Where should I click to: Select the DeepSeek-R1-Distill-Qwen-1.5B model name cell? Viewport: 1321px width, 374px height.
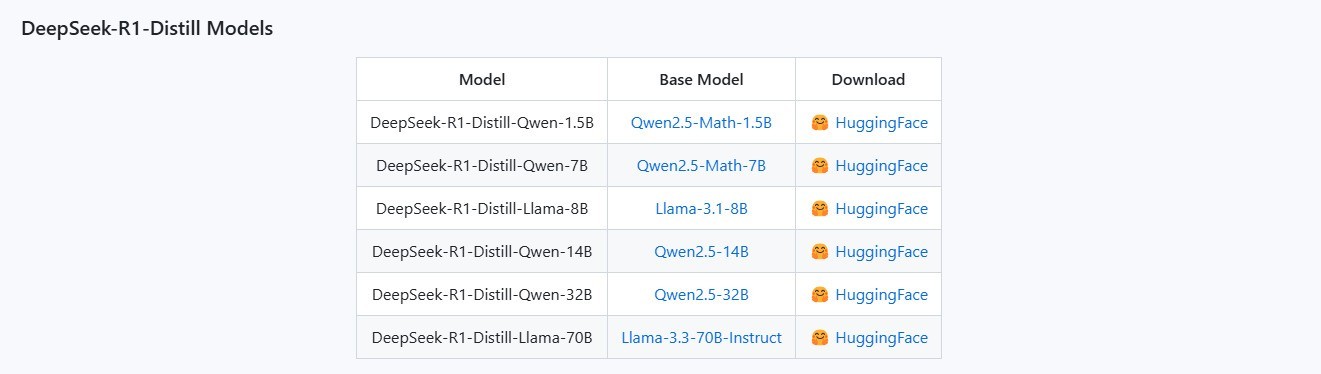[482, 123]
